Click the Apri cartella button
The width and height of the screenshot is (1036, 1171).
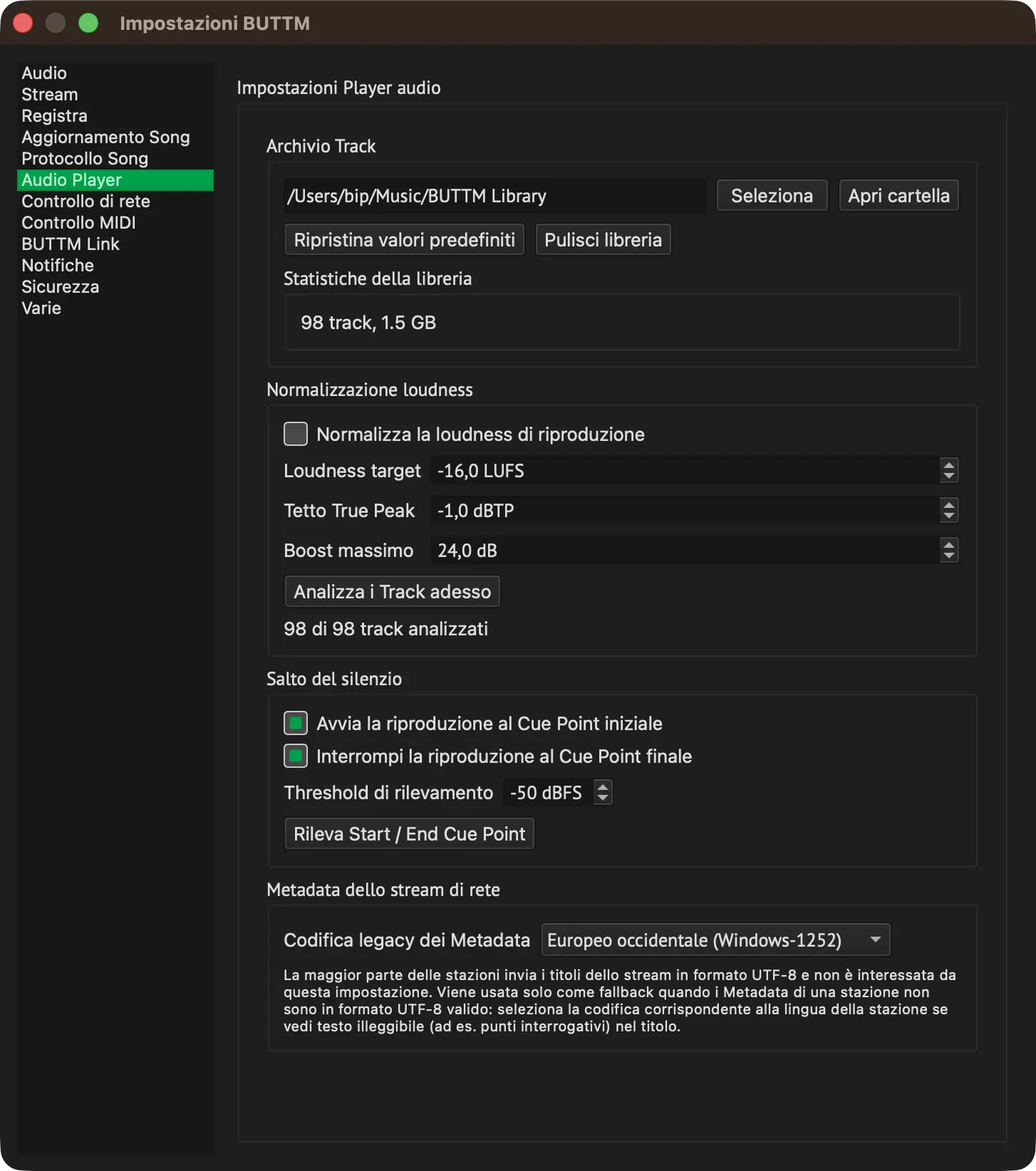[898, 196]
